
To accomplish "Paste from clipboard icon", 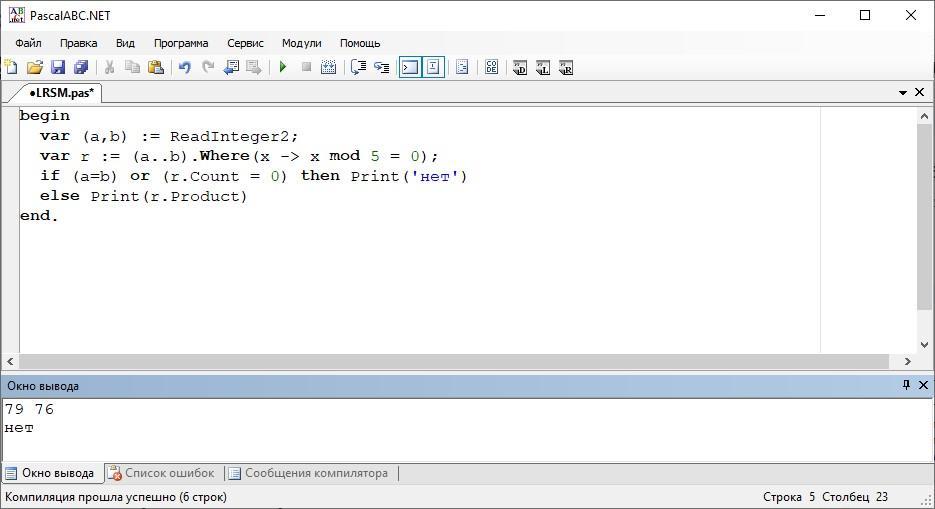I will (x=156, y=67).
